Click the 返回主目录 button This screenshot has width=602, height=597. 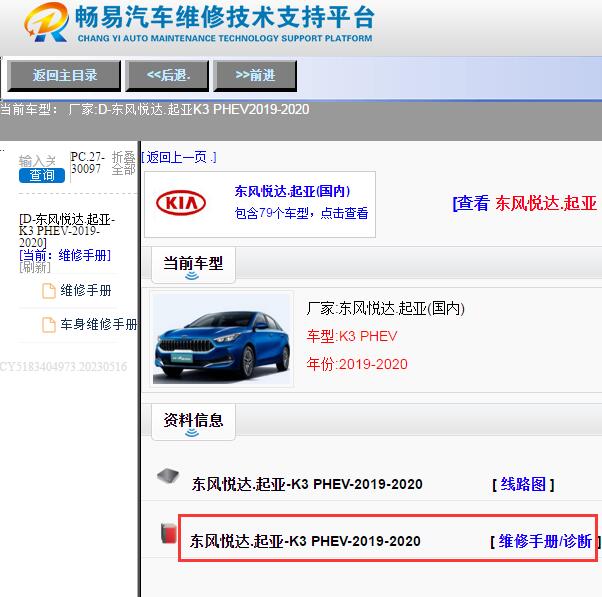point(64,75)
